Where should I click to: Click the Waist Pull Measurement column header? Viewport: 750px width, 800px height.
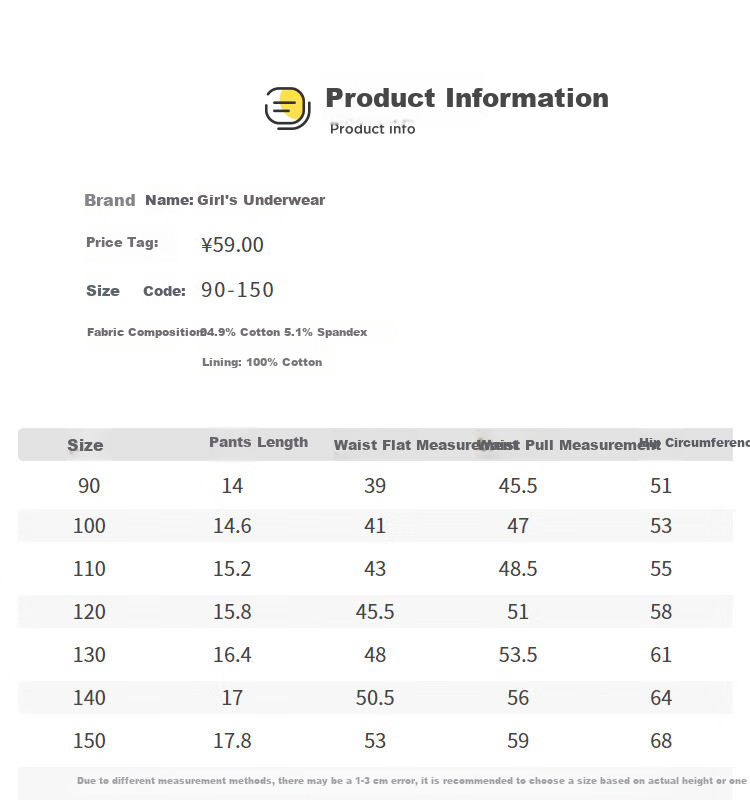pyautogui.click(x=569, y=445)
